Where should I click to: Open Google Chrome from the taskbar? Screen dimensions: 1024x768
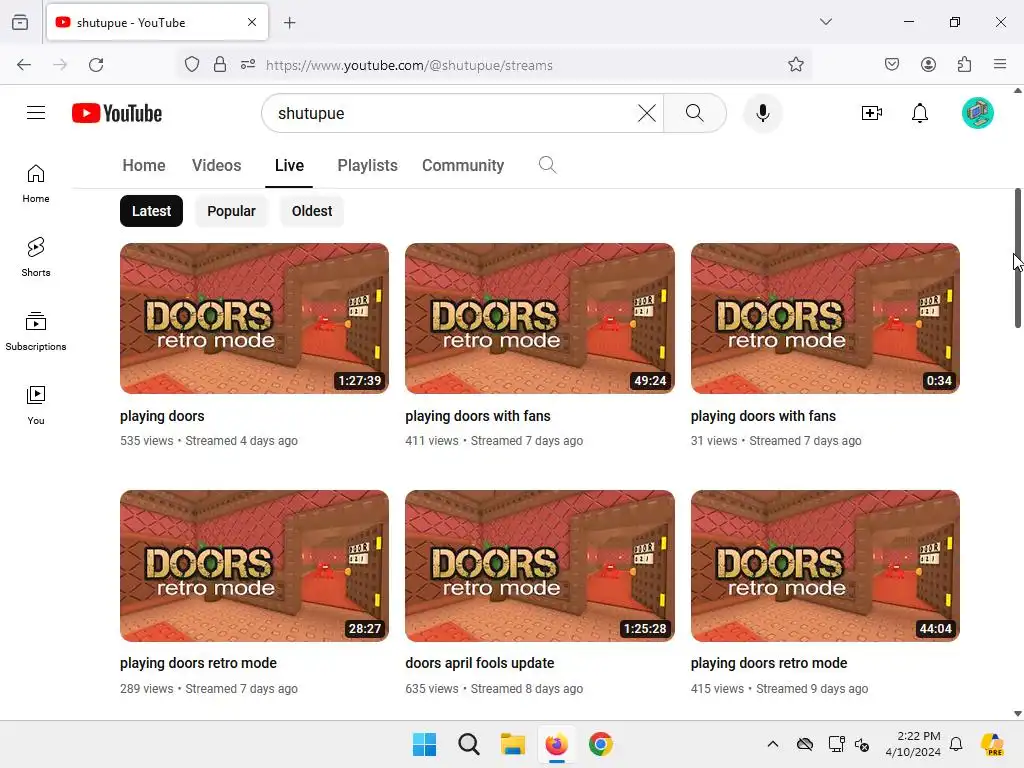(x=601, y=744)
